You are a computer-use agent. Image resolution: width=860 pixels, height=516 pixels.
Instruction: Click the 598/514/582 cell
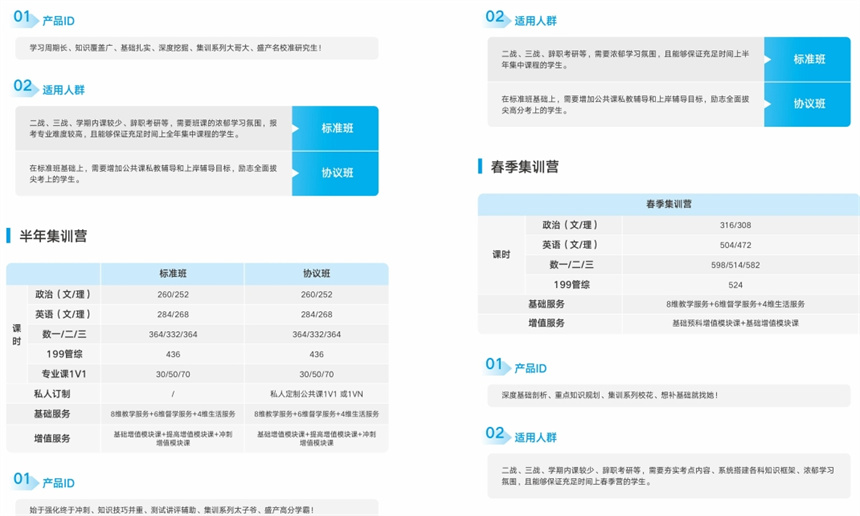coord(735,265)
